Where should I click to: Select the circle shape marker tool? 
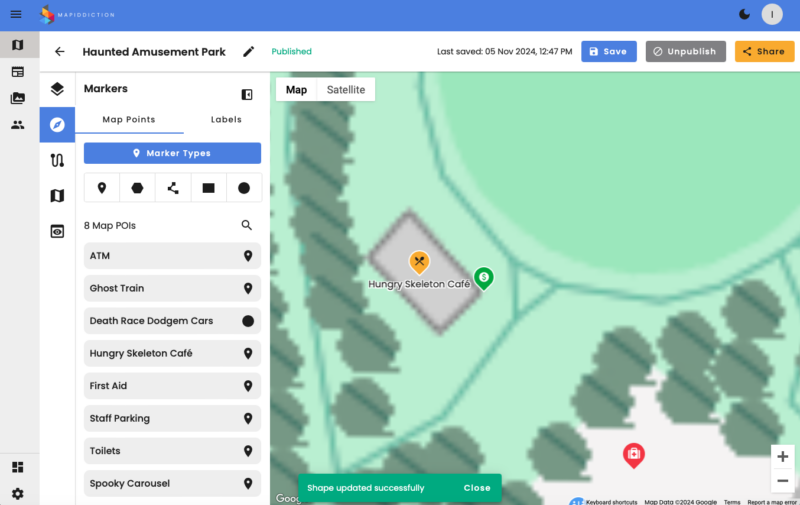(x=244, y=188)
